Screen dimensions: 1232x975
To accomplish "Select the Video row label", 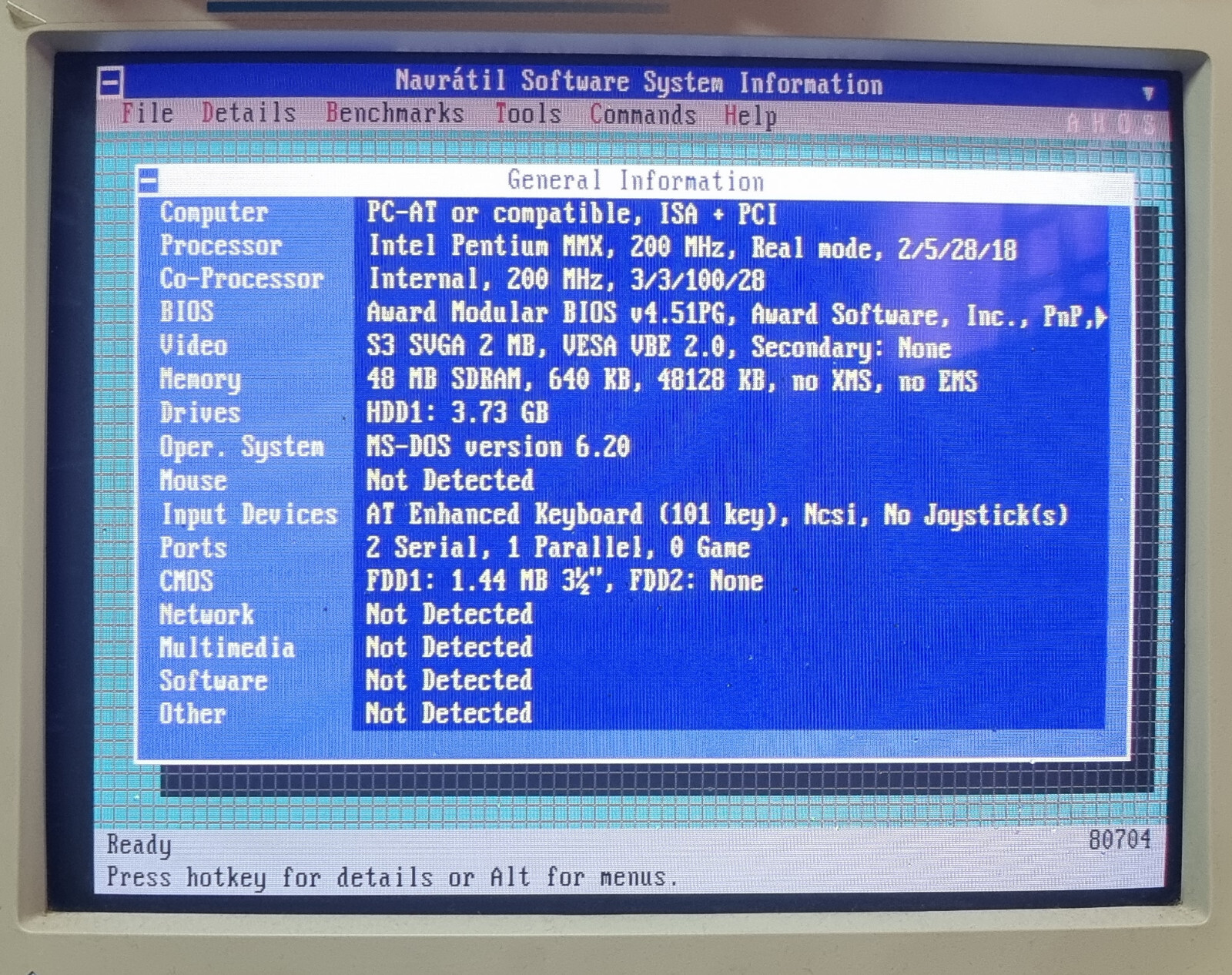I will tap(193, 345).
